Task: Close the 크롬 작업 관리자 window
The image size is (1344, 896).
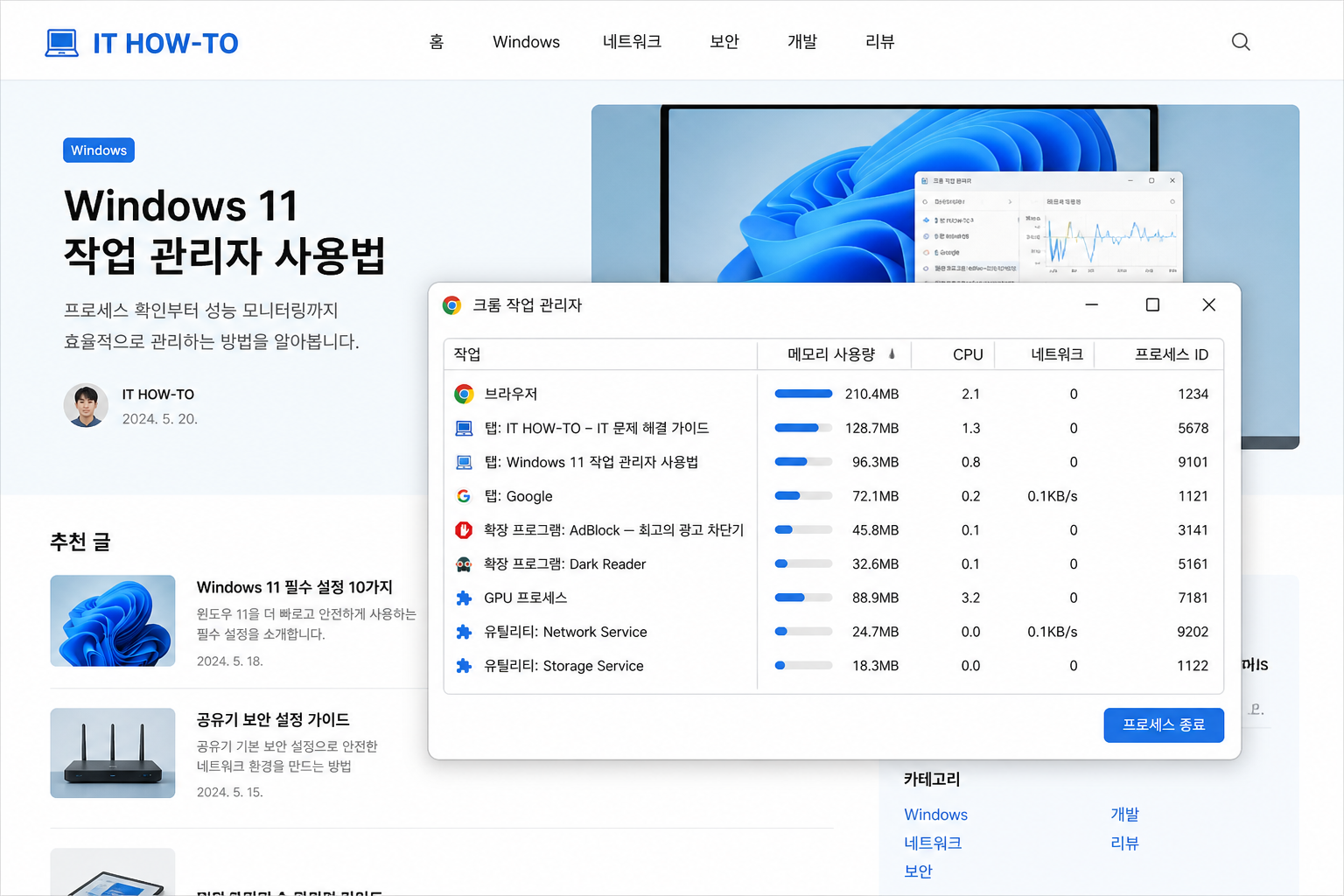Action: click(1208, 304)
